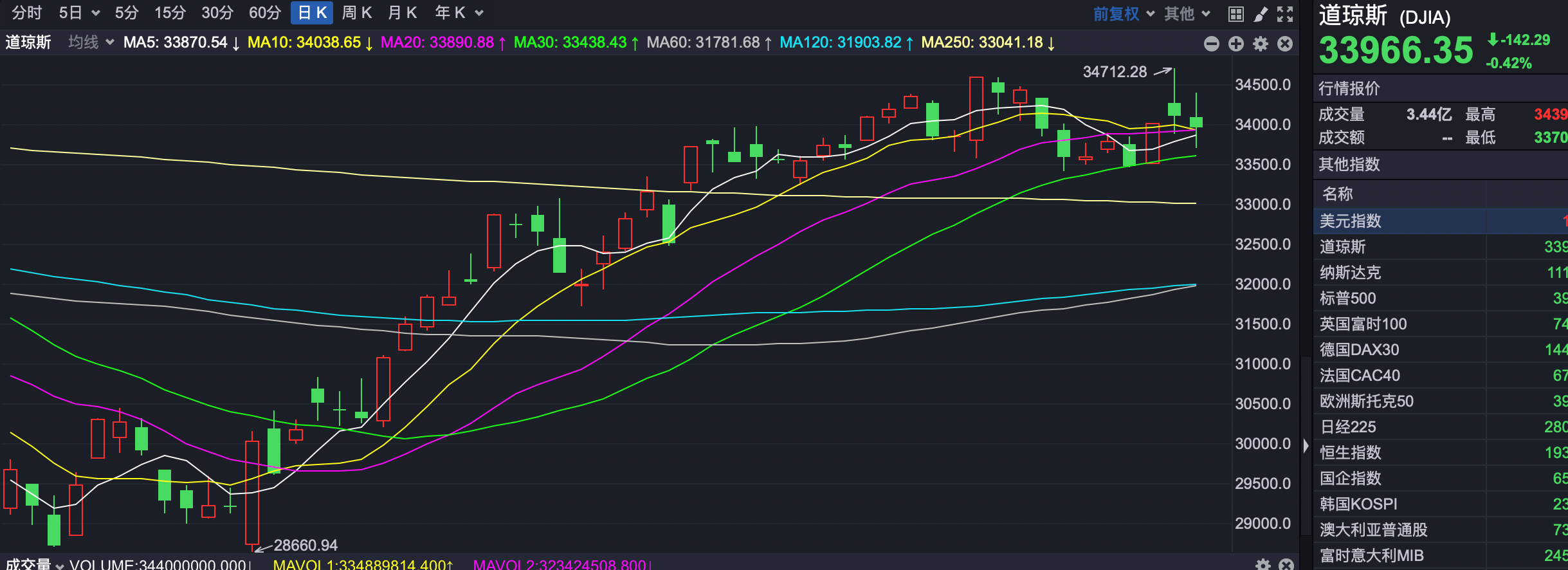Select the 日K daily candlestick tab
Image resolution: width=1568 pixels, height=570 pixels.
click(x=312, y=13)
